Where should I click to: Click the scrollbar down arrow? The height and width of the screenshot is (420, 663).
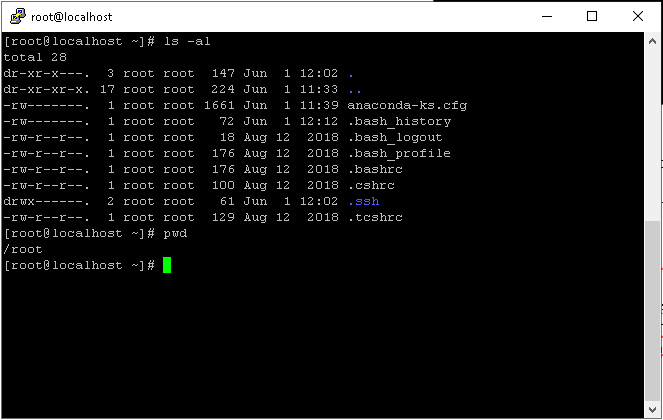click(x=652, y=409)
